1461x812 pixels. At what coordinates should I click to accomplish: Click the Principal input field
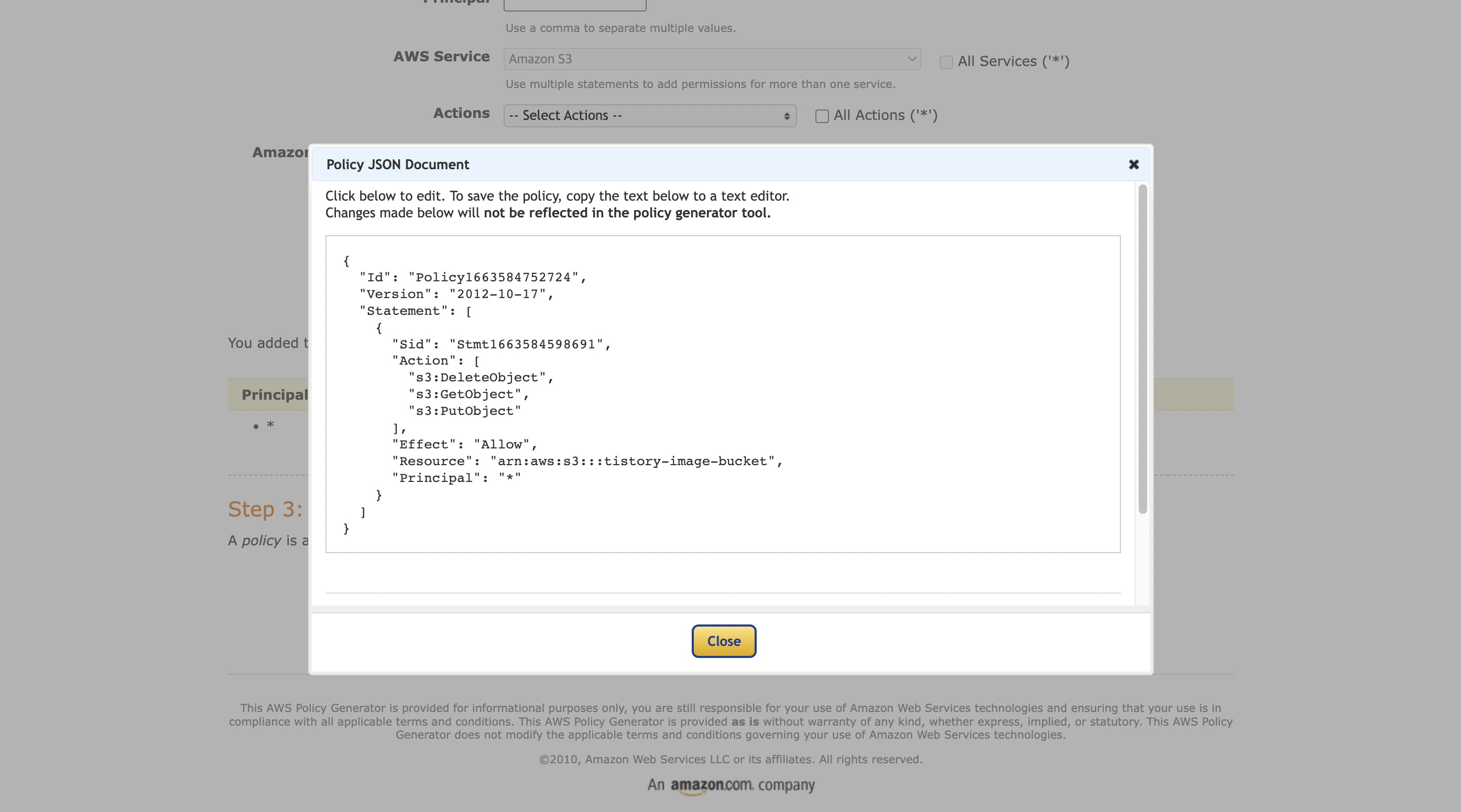tap(574, 5)
